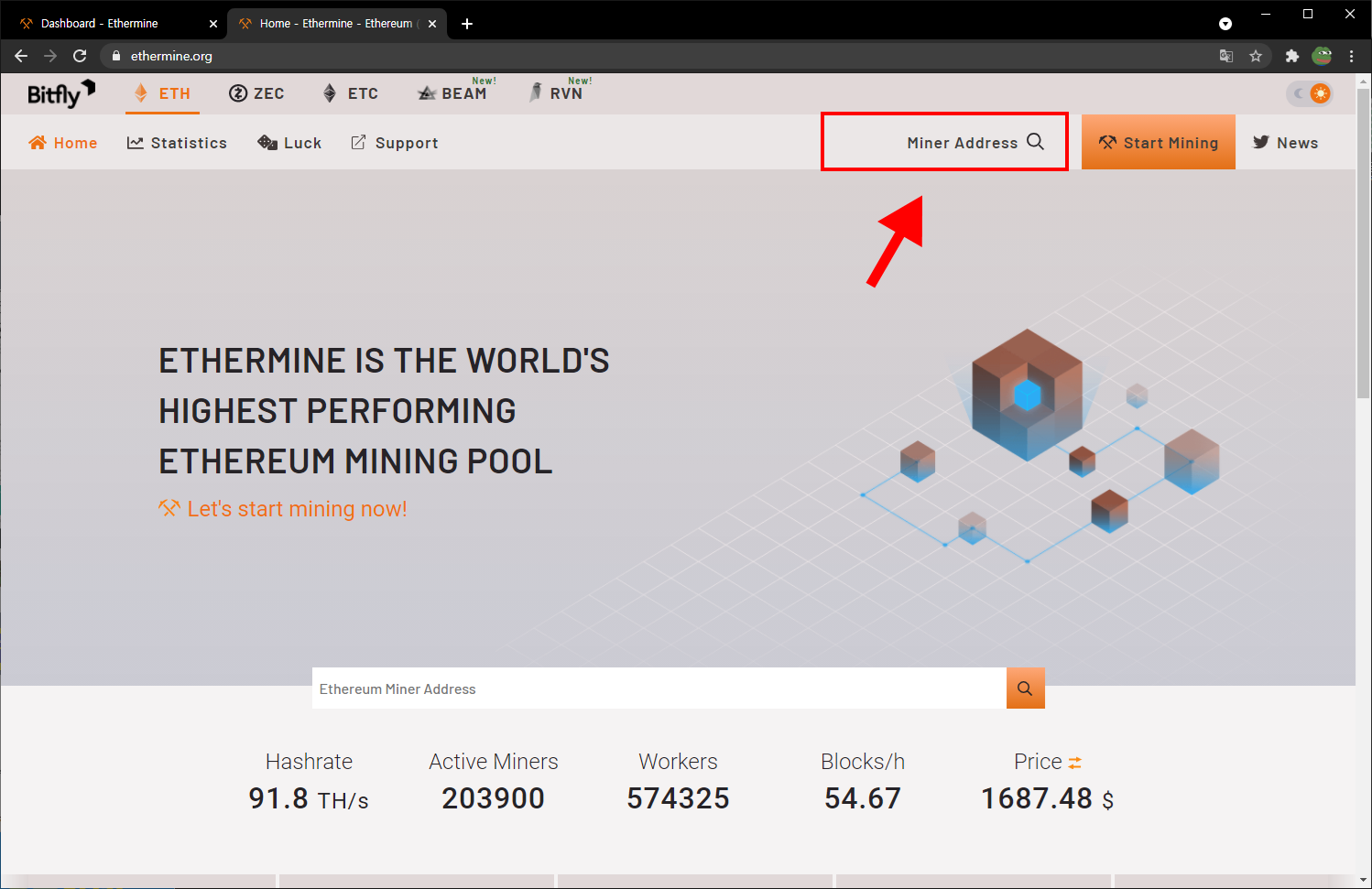The image size is (1372, 889).
Task: Click the site security lock icon
Action: pyautogui.click(x=116, y=56)
